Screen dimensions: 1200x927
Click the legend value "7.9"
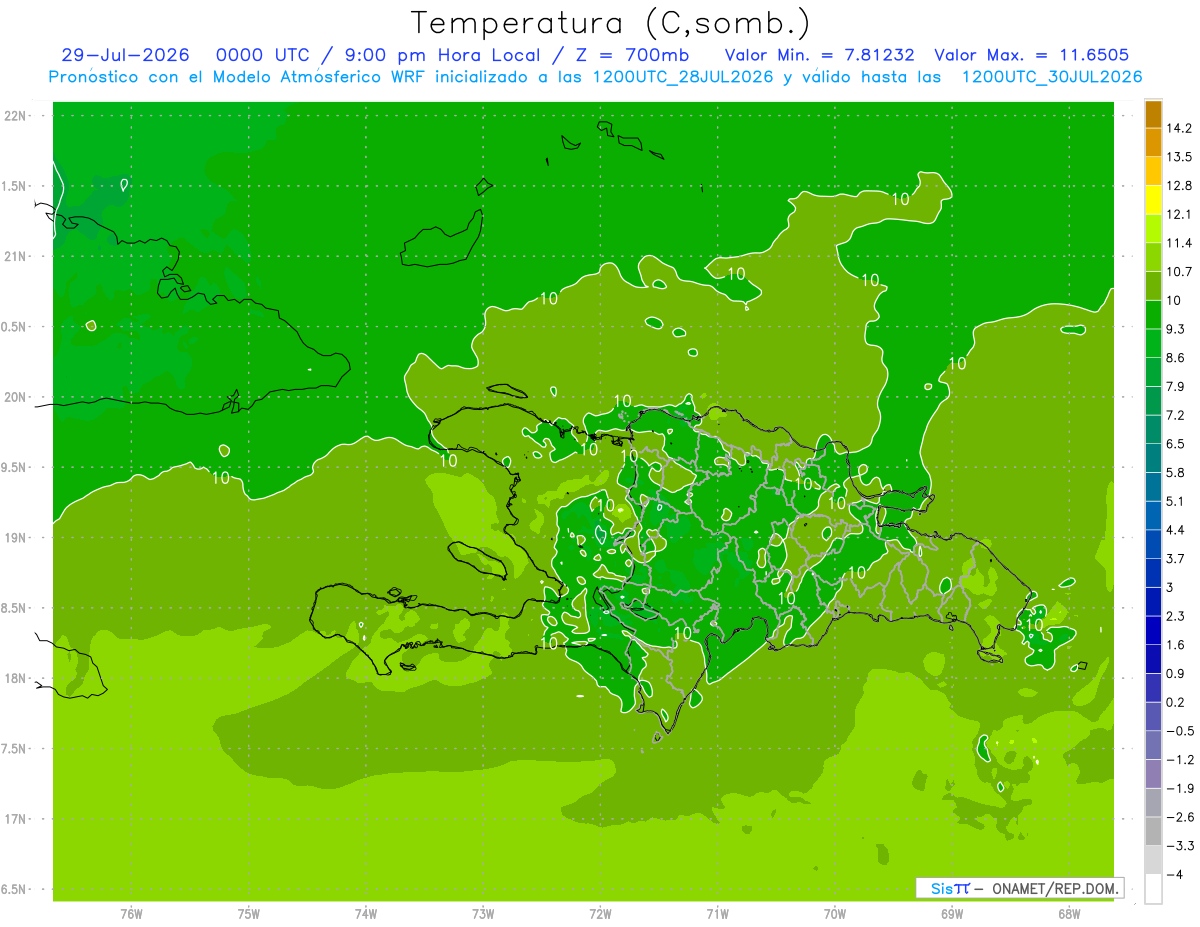pyautogui.click(x=1176, y=387)
